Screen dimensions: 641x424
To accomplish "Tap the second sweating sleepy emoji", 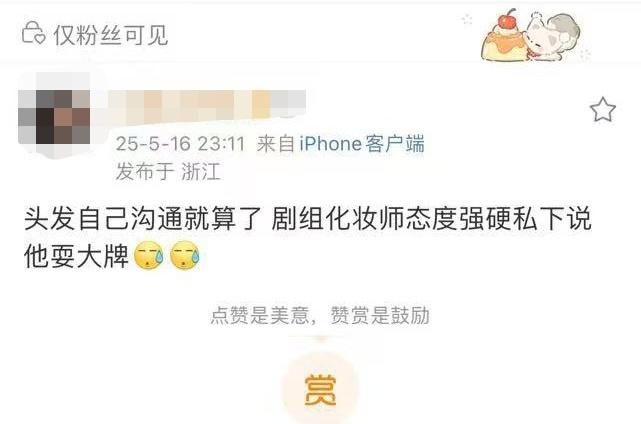I will click(x=185, y=256).
